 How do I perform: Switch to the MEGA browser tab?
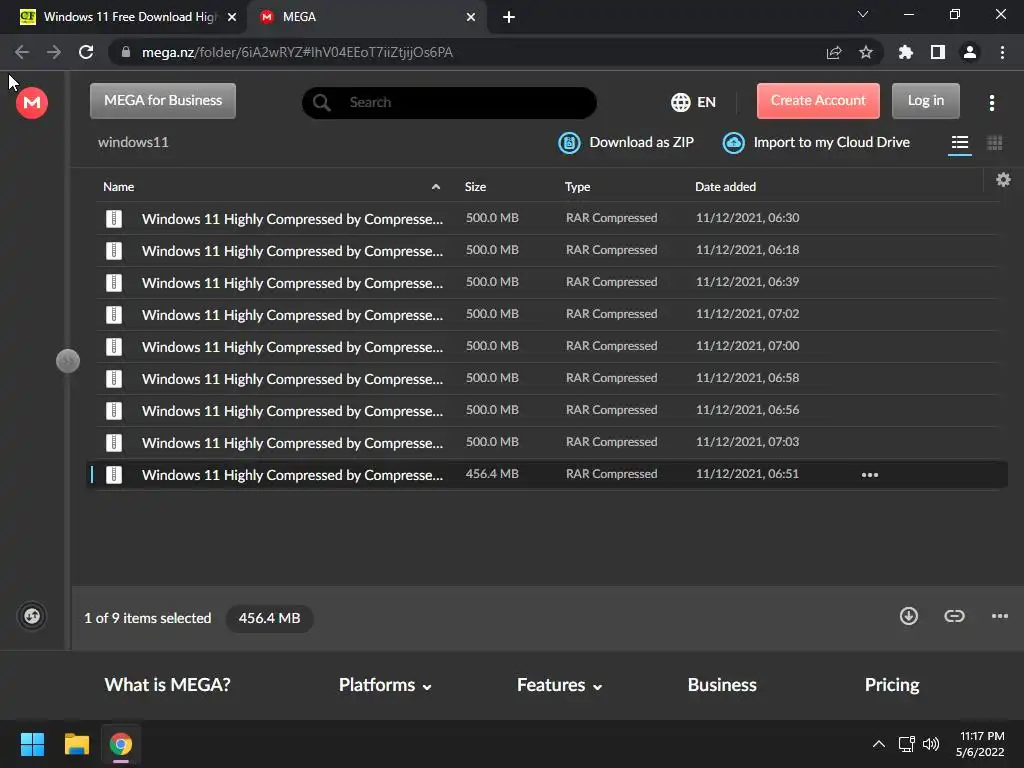[x=366, y=17]
